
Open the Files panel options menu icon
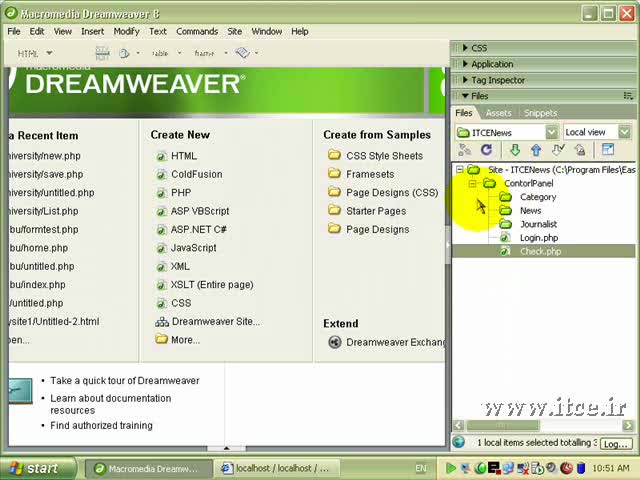(x=628, y=96)
